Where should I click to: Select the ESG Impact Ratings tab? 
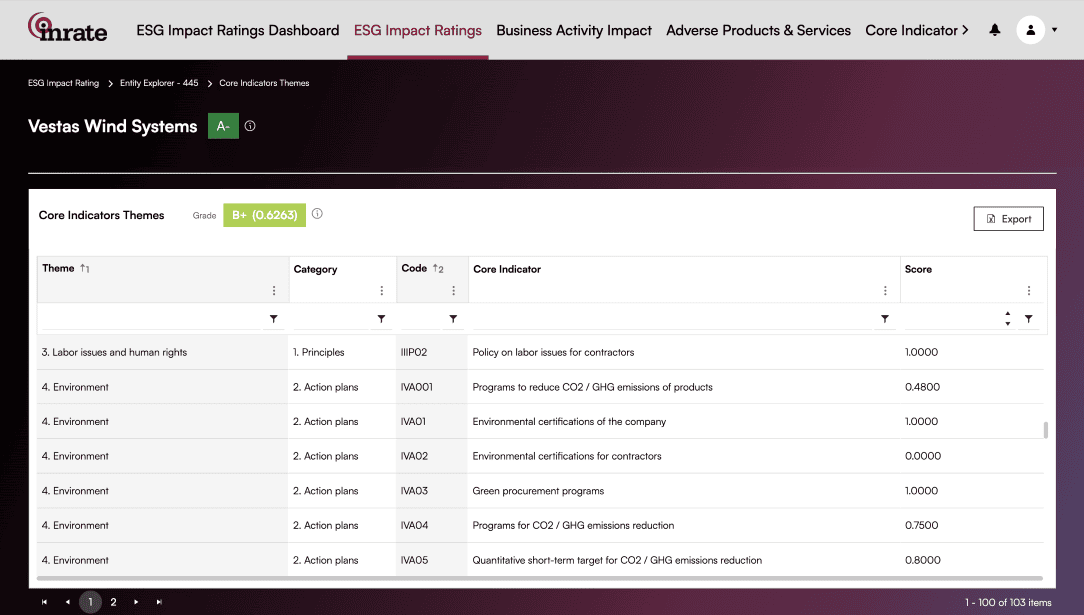[418, 30]
